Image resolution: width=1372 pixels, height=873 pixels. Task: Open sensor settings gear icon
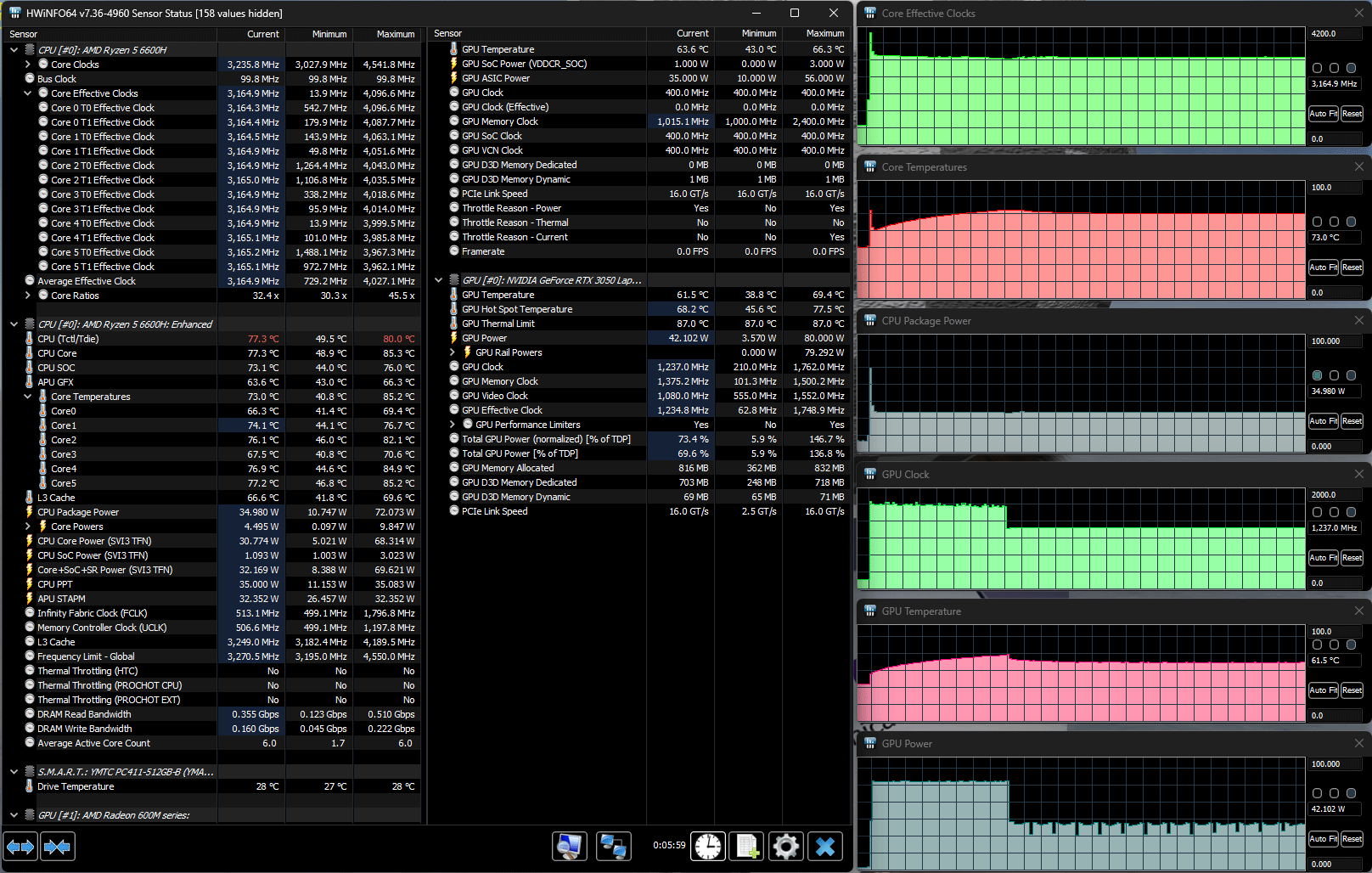(786, 847)
